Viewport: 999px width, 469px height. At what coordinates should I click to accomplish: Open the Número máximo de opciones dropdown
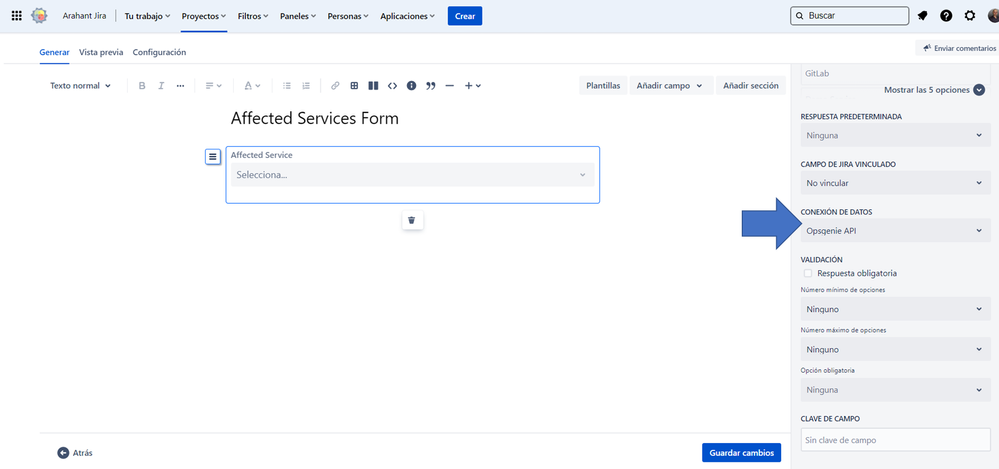(895, 349)
